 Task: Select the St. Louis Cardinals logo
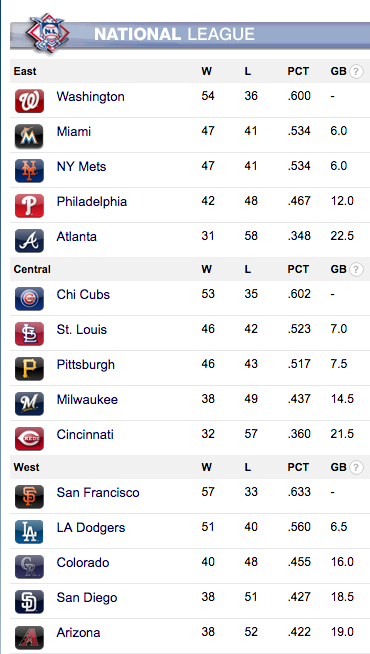(29, 334)
